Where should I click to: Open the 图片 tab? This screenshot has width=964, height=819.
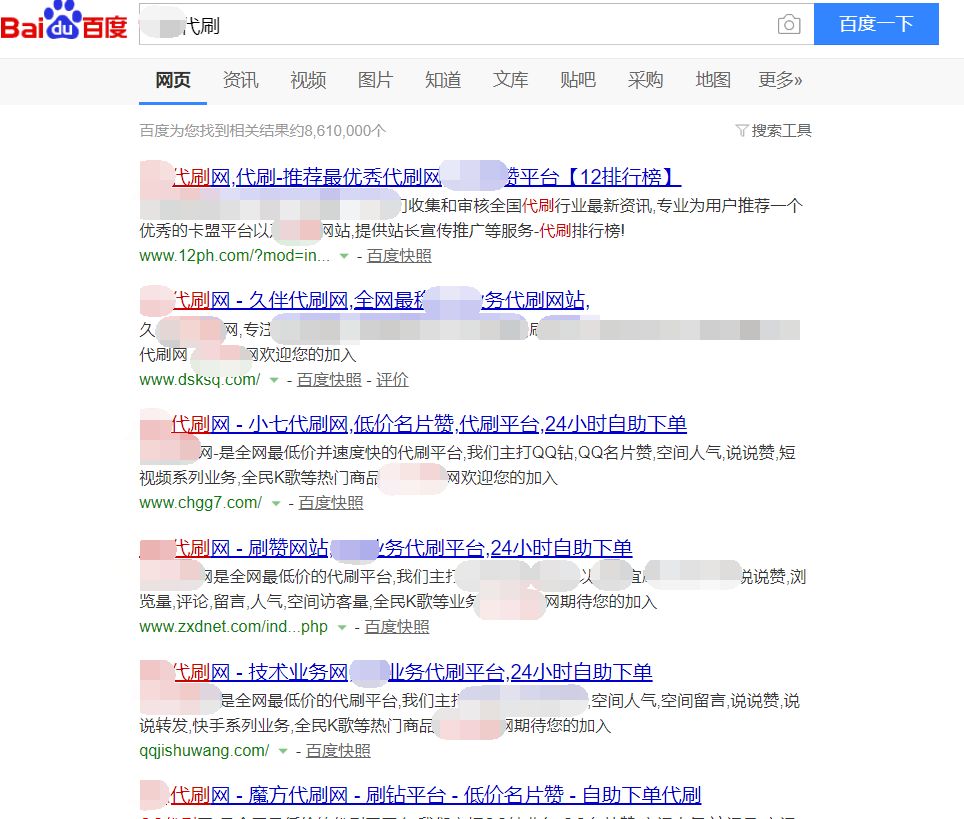tap(375, 80)
